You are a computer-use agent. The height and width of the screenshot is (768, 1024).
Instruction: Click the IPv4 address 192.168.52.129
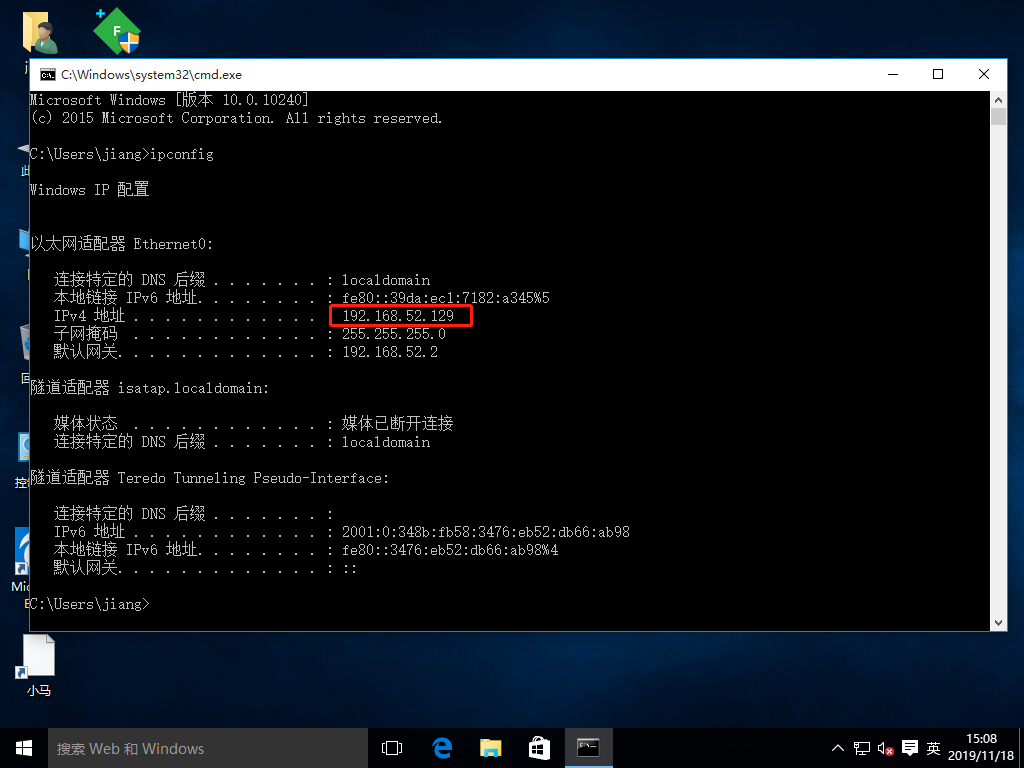pyautogui.click(x=398, y=316)
